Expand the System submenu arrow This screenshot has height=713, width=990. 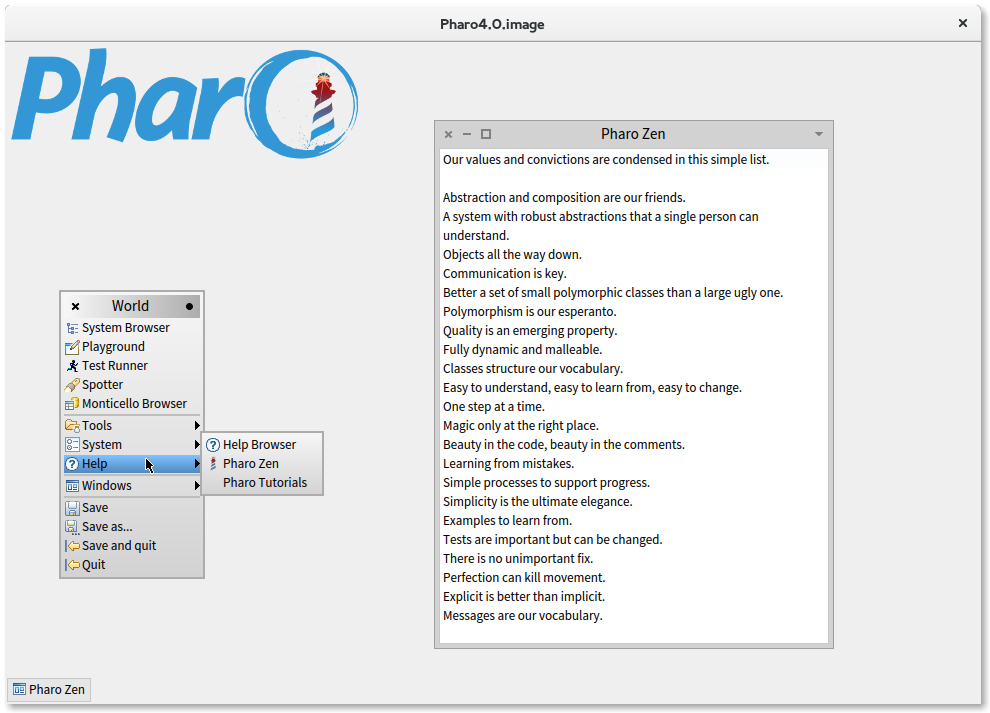point(197,445)
